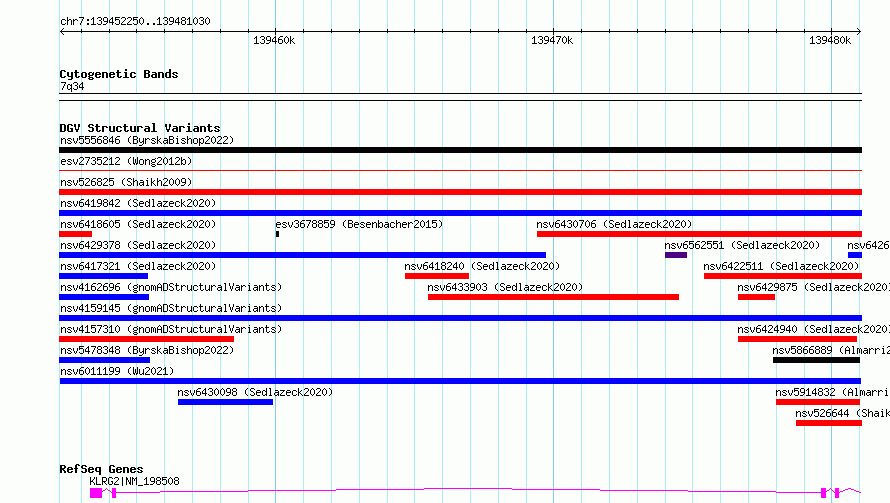The width and height of the screenshot is (890, 503).
Task: Click the nsv6433903 (Sedlazeck2020) label
Action: (x=505, y=287)
